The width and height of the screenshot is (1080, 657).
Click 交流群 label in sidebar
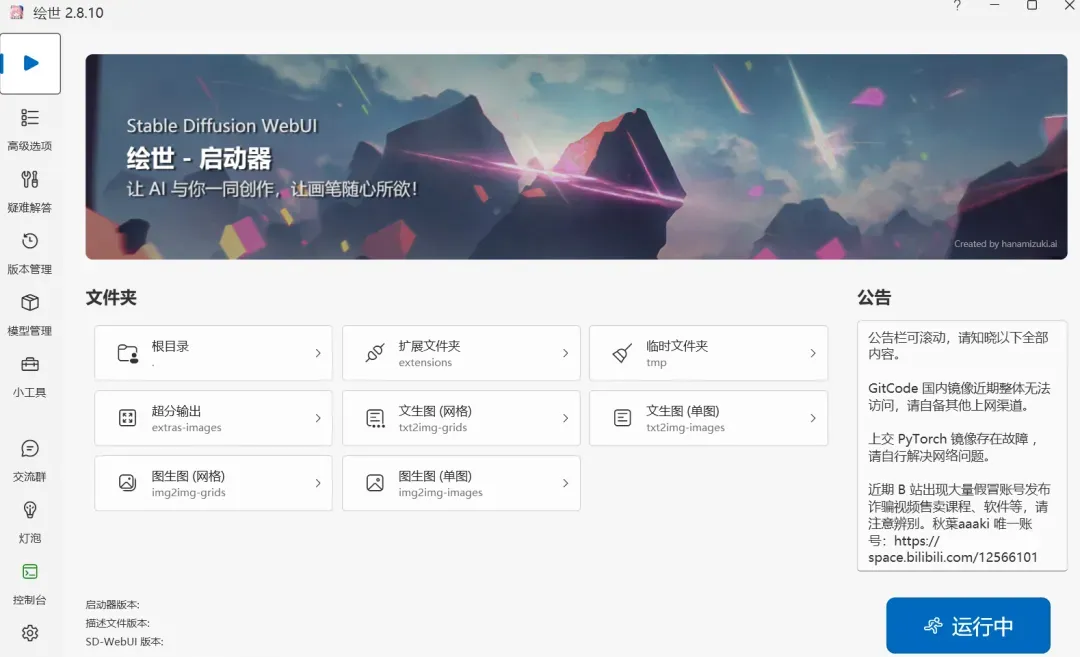30,477
